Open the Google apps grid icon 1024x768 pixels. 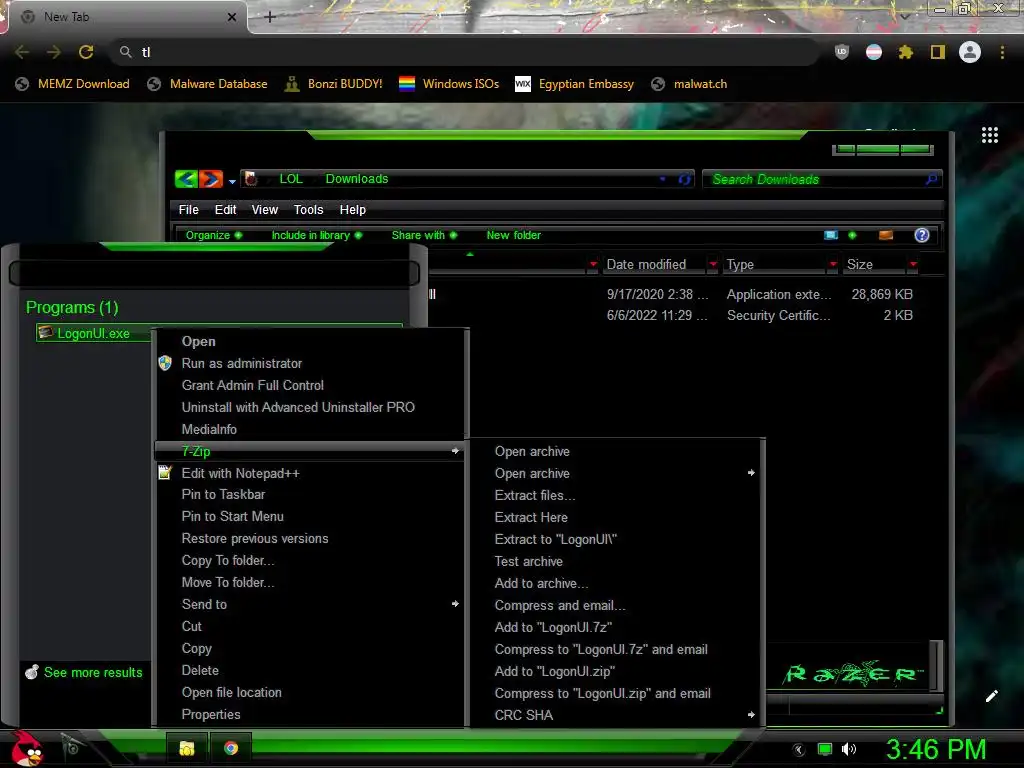tap(990, 135)
